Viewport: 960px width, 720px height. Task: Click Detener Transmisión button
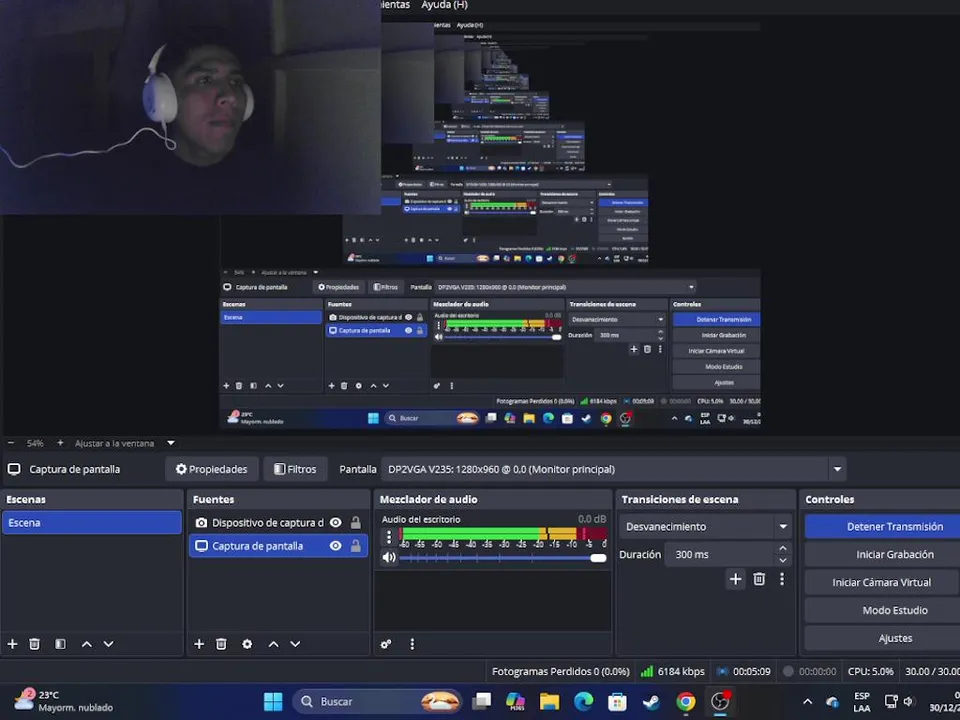pyautogui.click(x=882, y=527)
